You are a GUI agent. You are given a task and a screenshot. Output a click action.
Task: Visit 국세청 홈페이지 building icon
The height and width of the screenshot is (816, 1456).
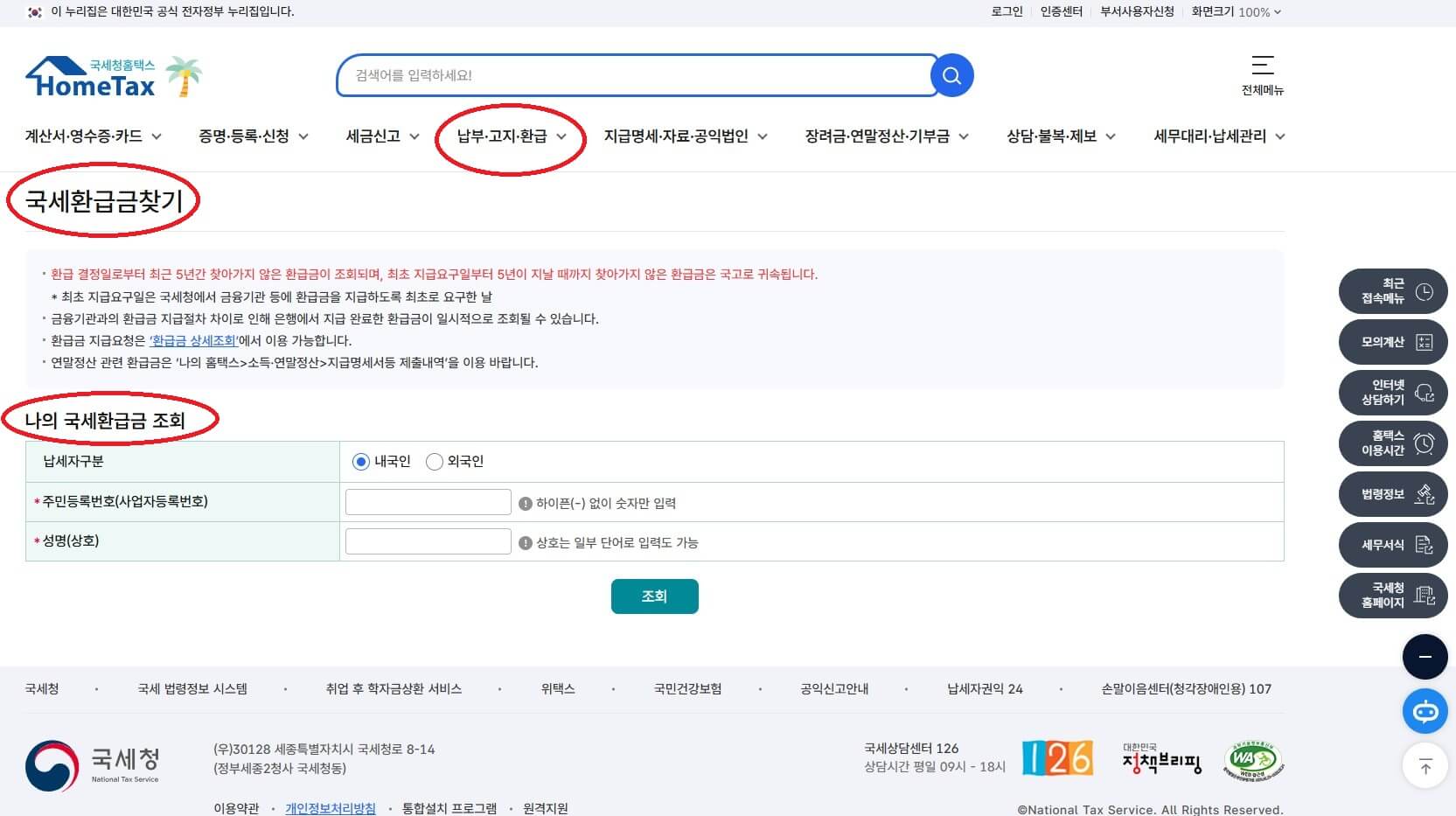pyautogui.click(x=1425, y=596)
